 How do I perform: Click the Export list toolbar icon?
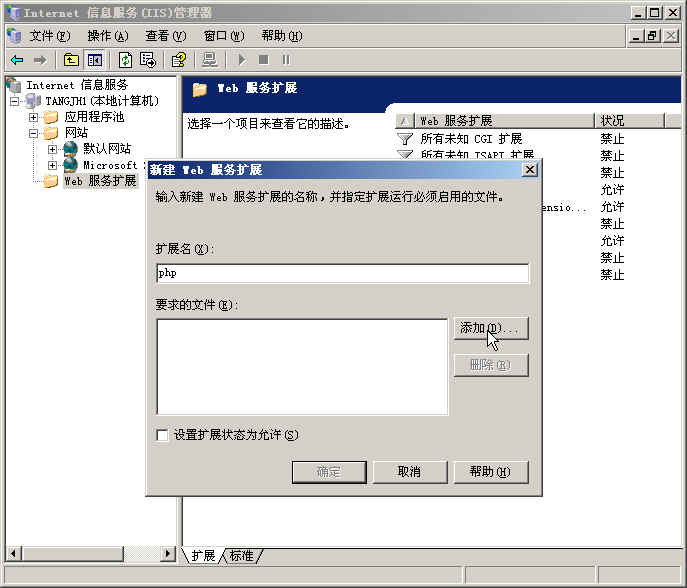[x=148, y=60]
